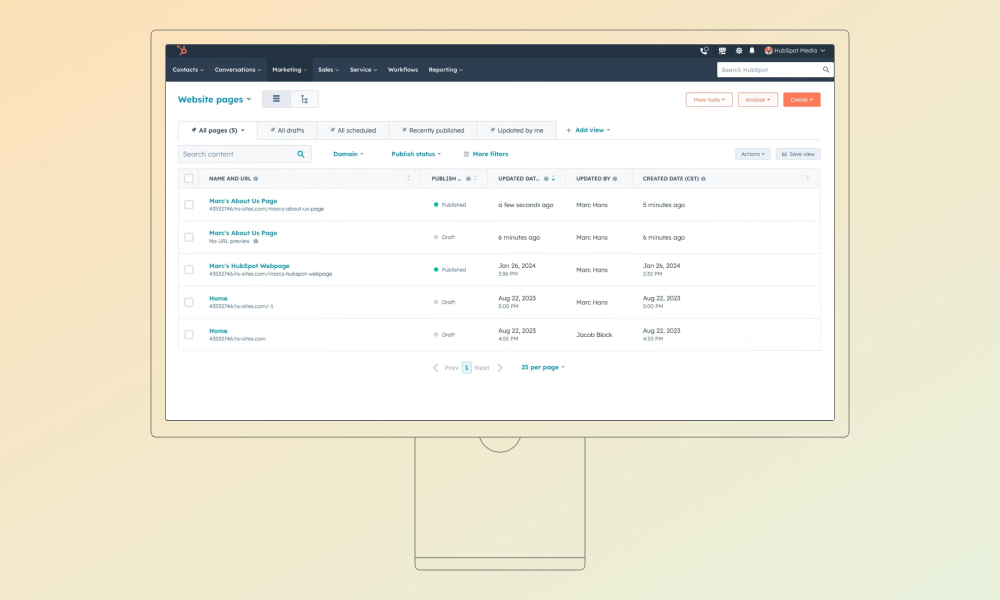This screenshot has height=600, width=1000.
Task: Click the magnifying glass search icon
Action: coord(300,154)
